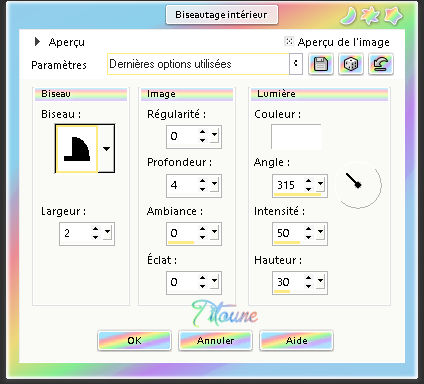The image size is (424, 384).
Task: Click the Largeur value field
Action: [76, 233]
